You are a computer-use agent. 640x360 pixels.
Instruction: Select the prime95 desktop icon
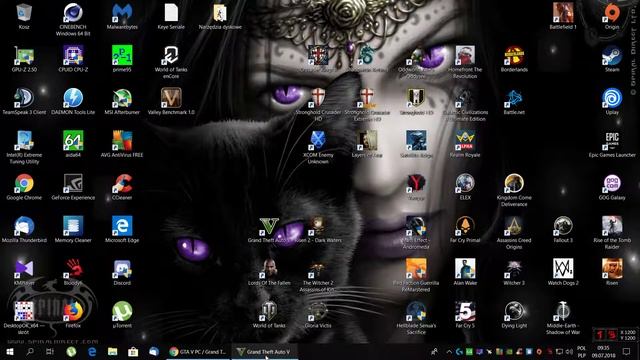(122, 59)
